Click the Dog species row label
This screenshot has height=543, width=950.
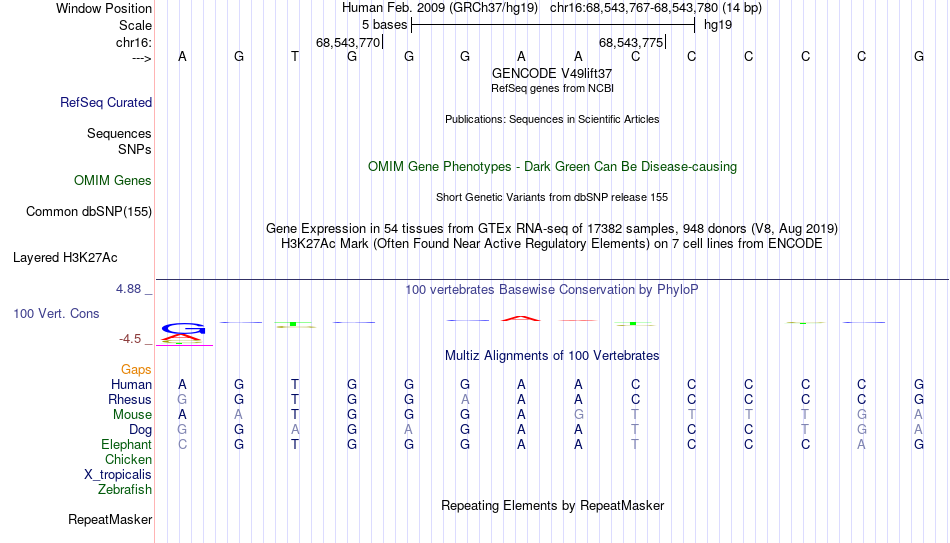[141, 430]
